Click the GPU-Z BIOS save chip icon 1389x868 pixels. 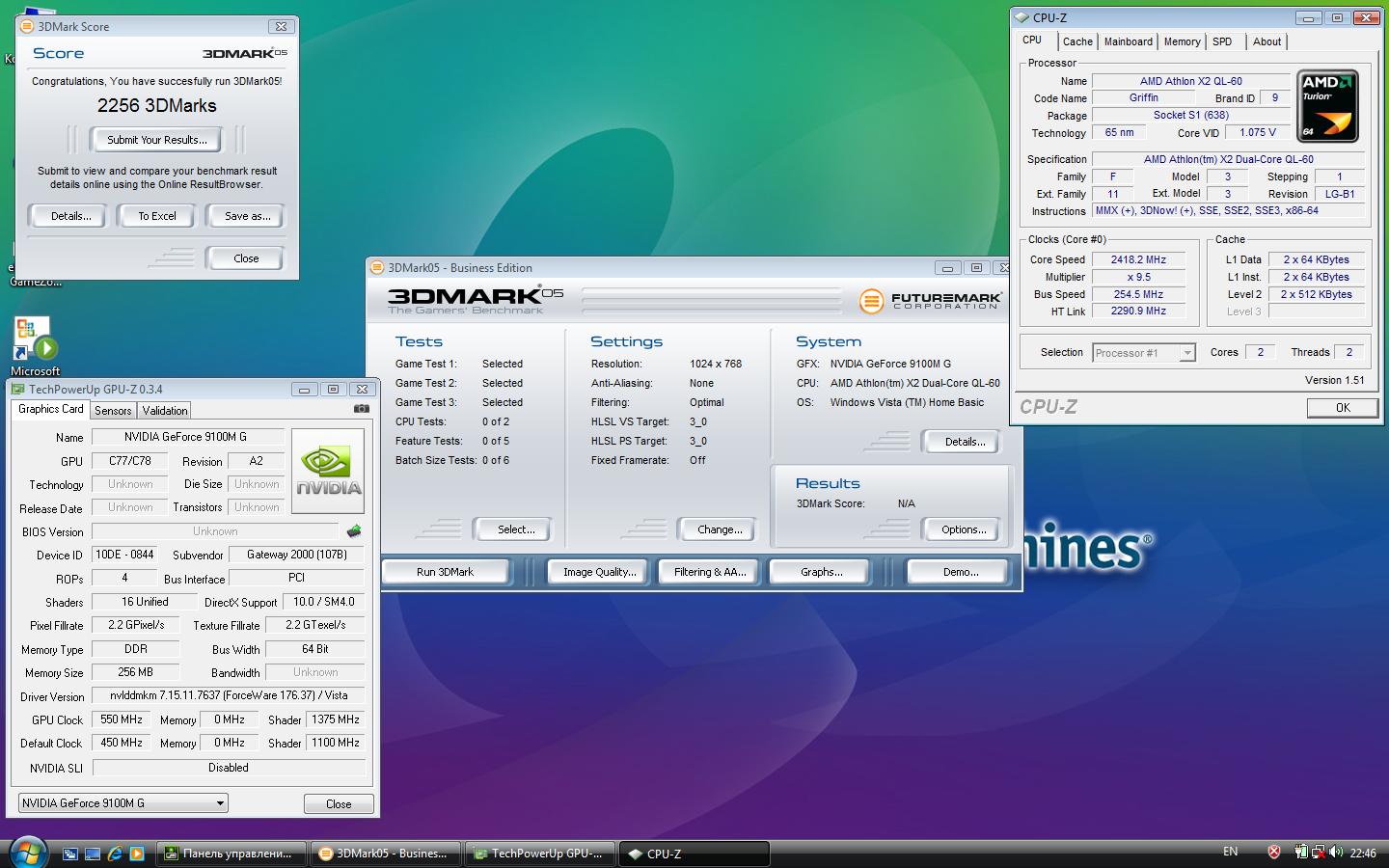pos(354,530)
